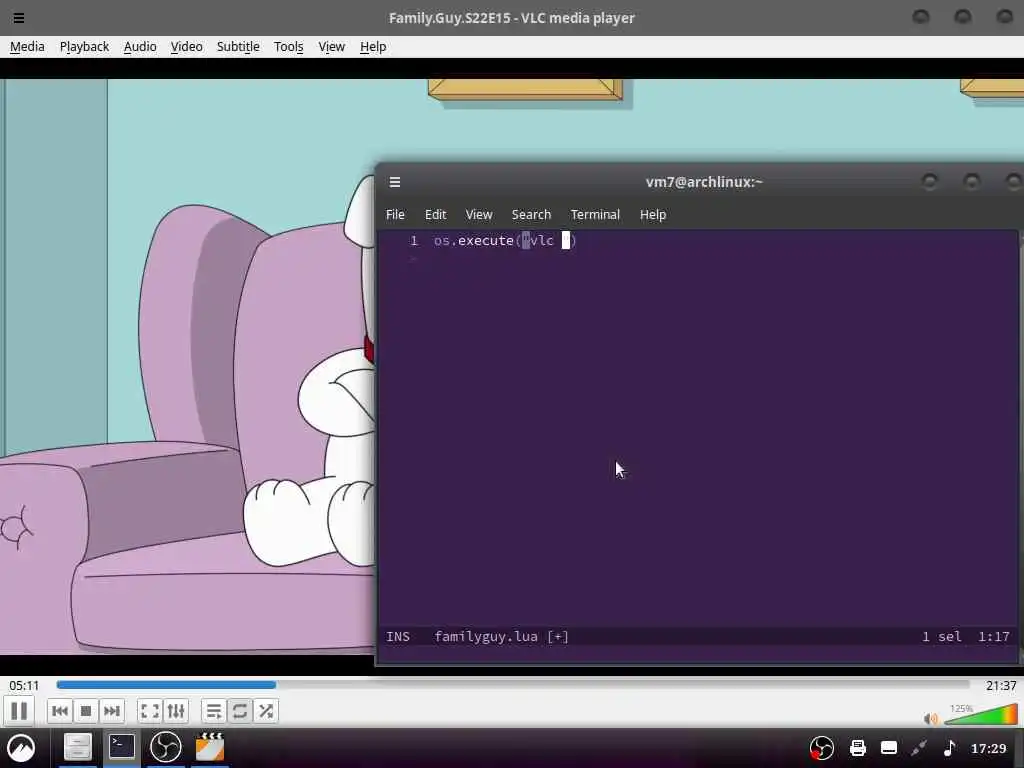This screenshot has width=1024, height=768.
Task: Skip to next media in VLC
Action: (112, 711)
